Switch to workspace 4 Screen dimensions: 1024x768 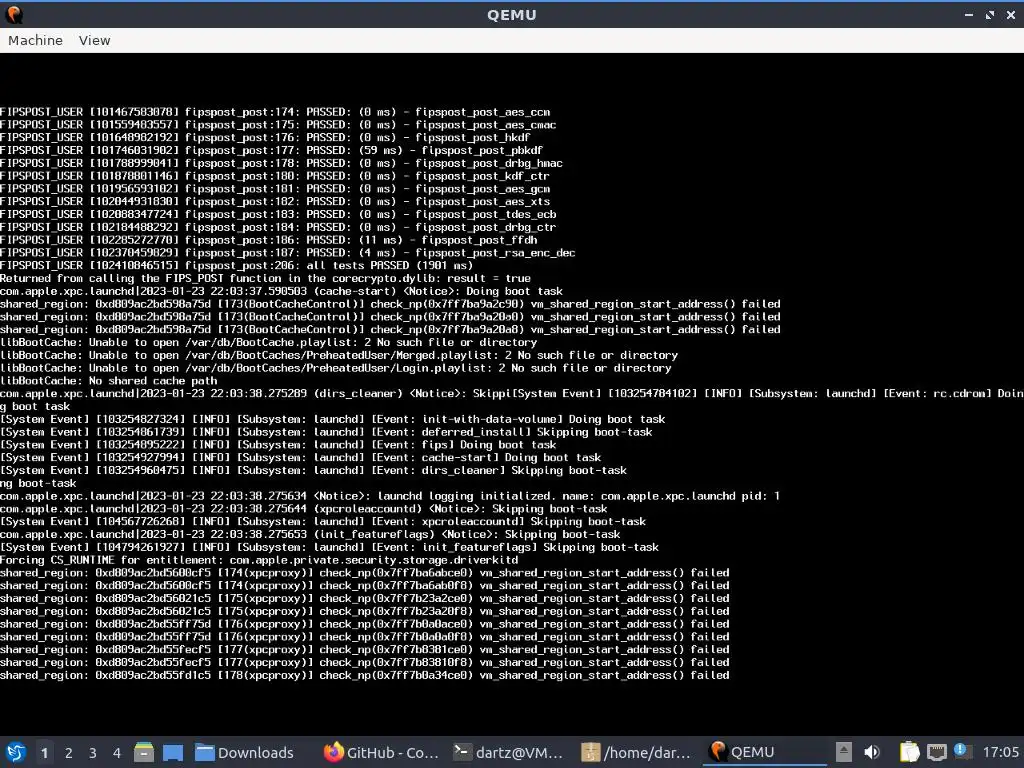coord(117,753)
